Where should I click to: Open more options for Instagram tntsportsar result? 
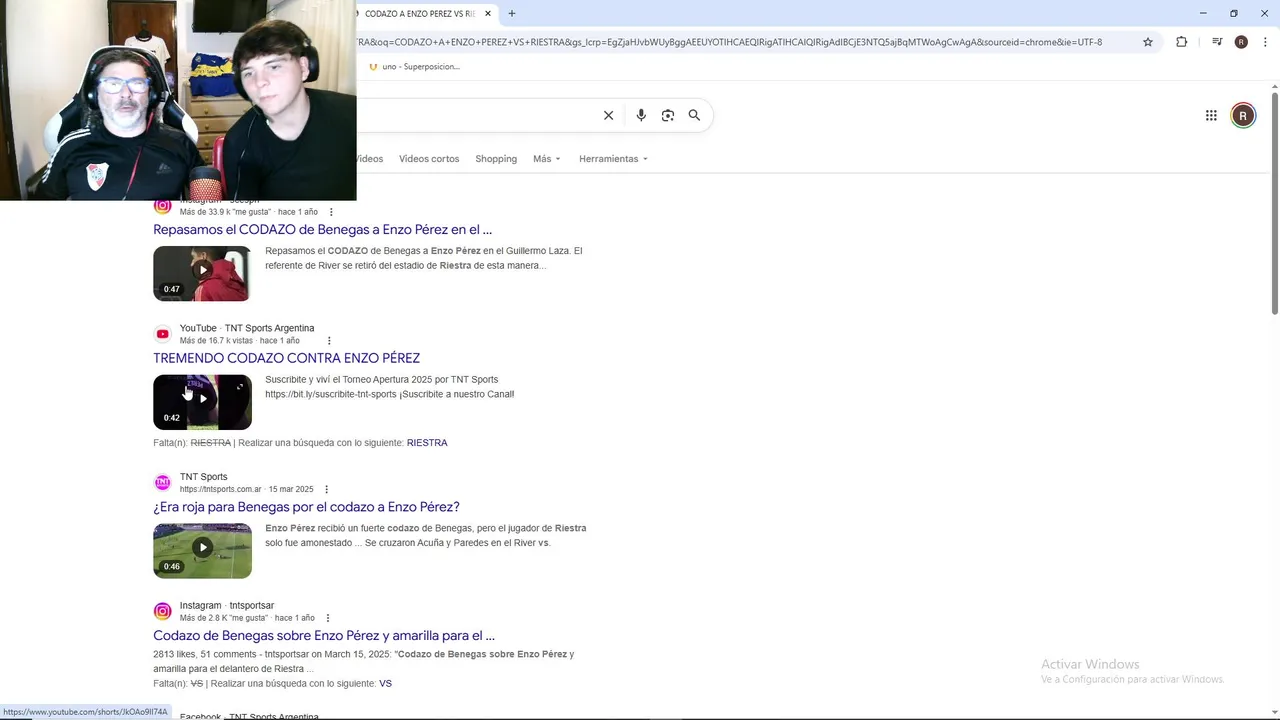pyautogui.click(x=328, y=618)
